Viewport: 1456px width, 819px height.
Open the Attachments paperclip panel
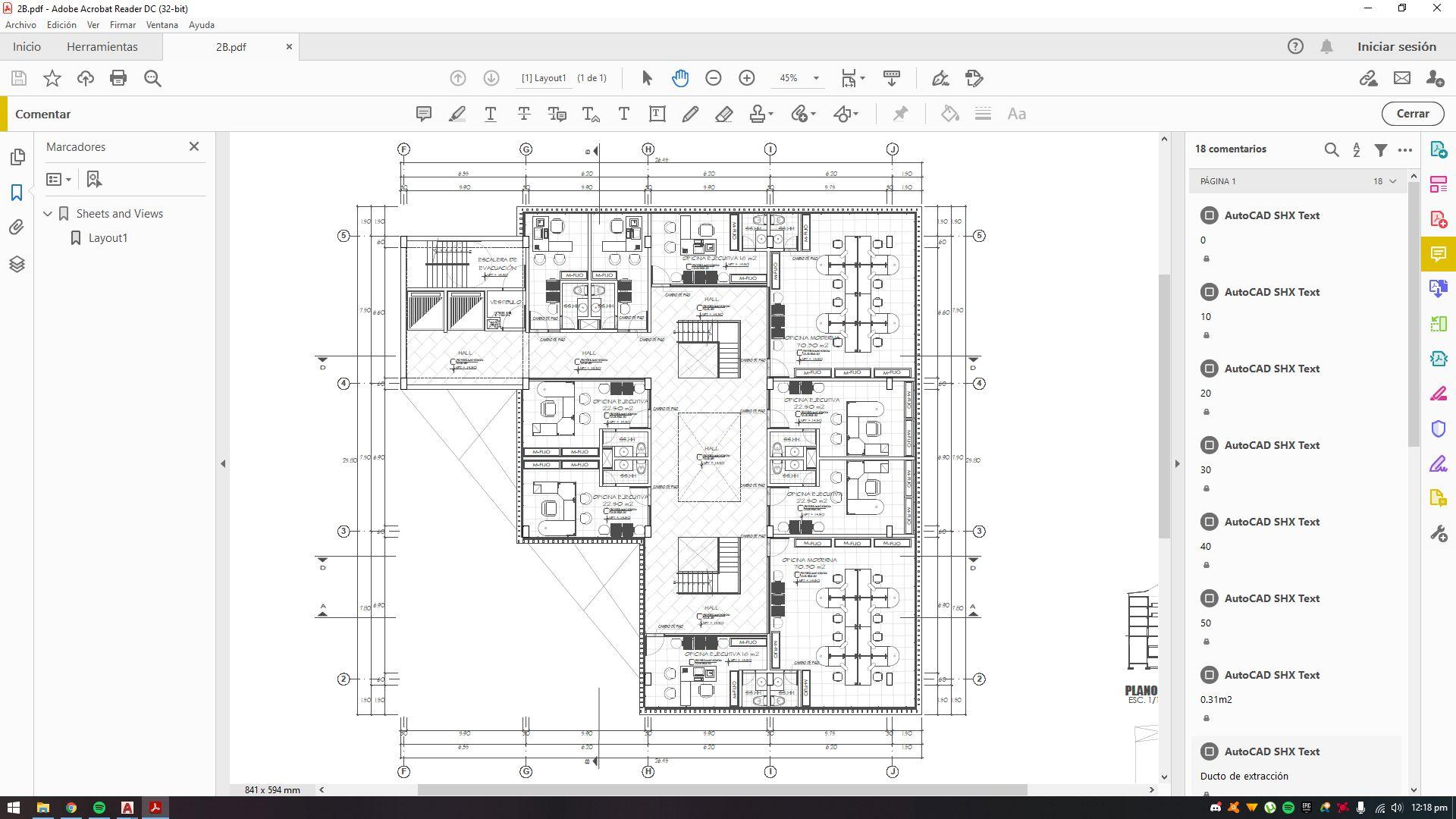pyautogui.click(x=17, y=227)
